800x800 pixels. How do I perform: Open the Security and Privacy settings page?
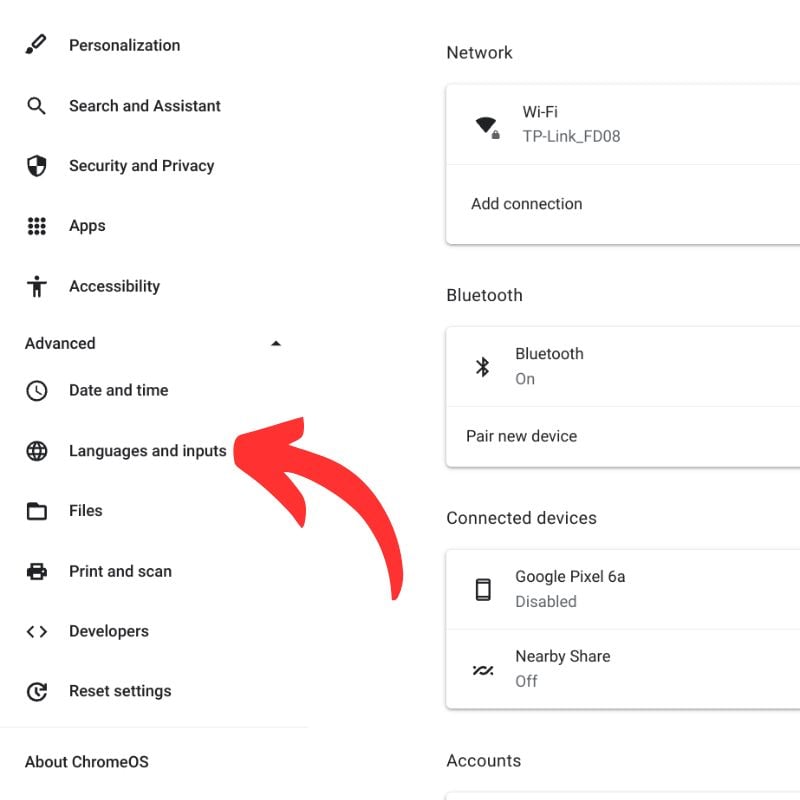click(141, 165)
